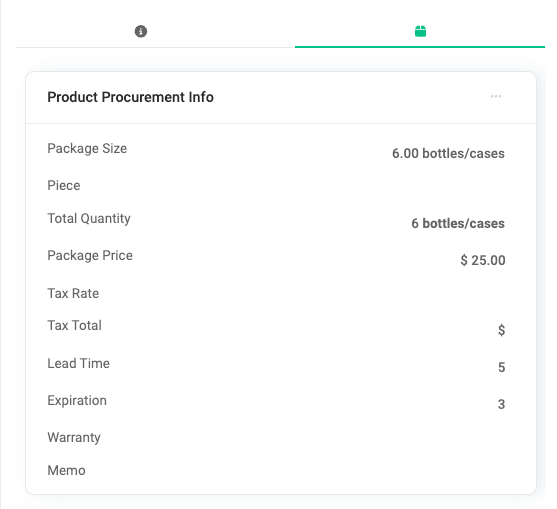Click the Product Procurement Info heading
The width and height of the screenshot is (557, 509).
pyautogui.click(x=130, y=97)
